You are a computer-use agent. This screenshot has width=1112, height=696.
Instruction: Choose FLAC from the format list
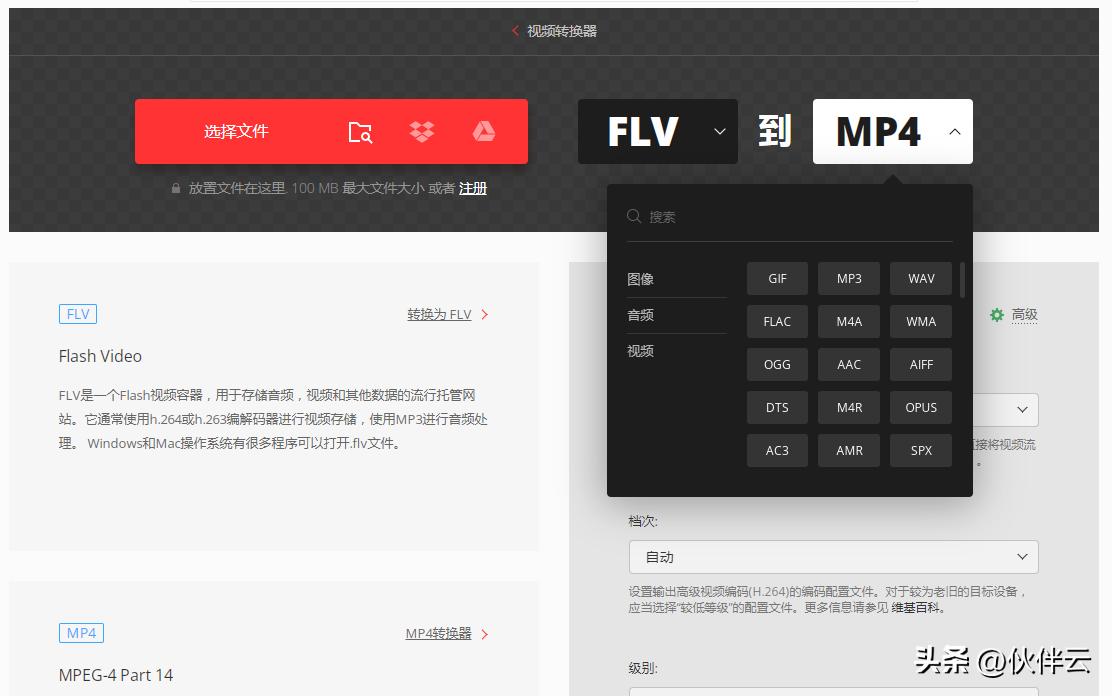point(777,321)
